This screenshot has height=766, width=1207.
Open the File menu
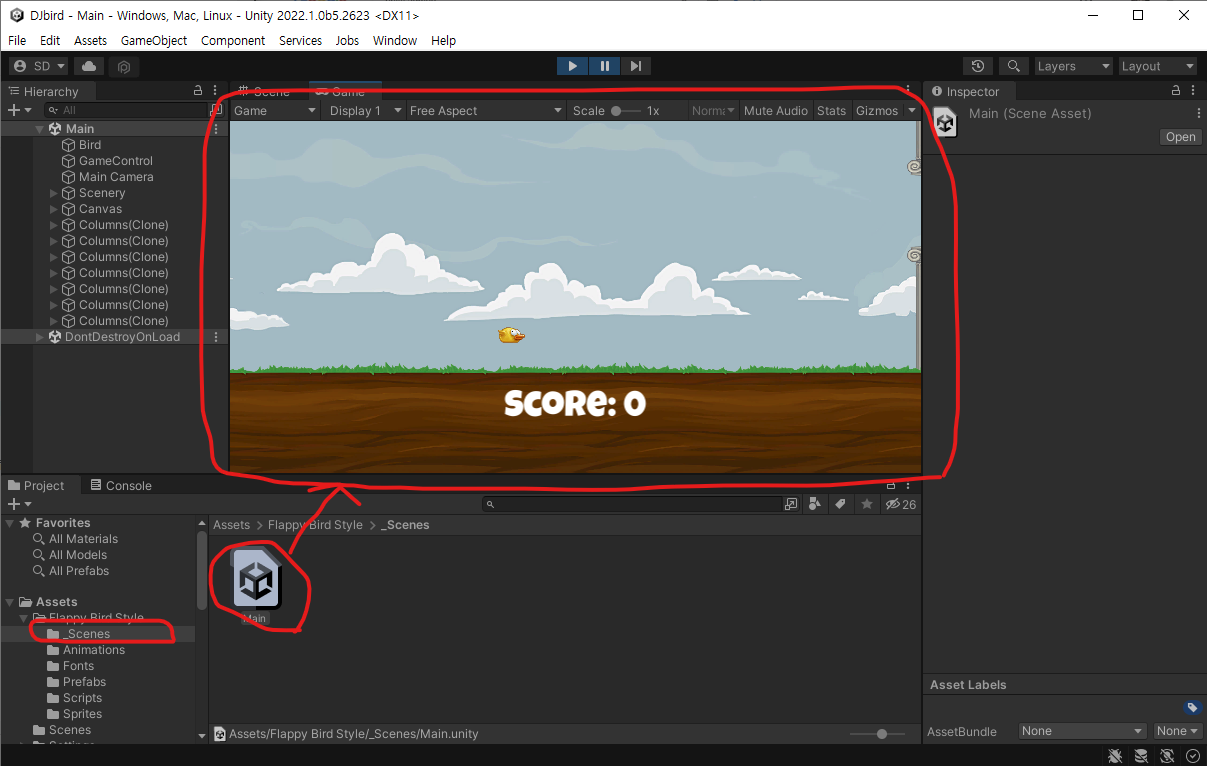tap(17, 40)
